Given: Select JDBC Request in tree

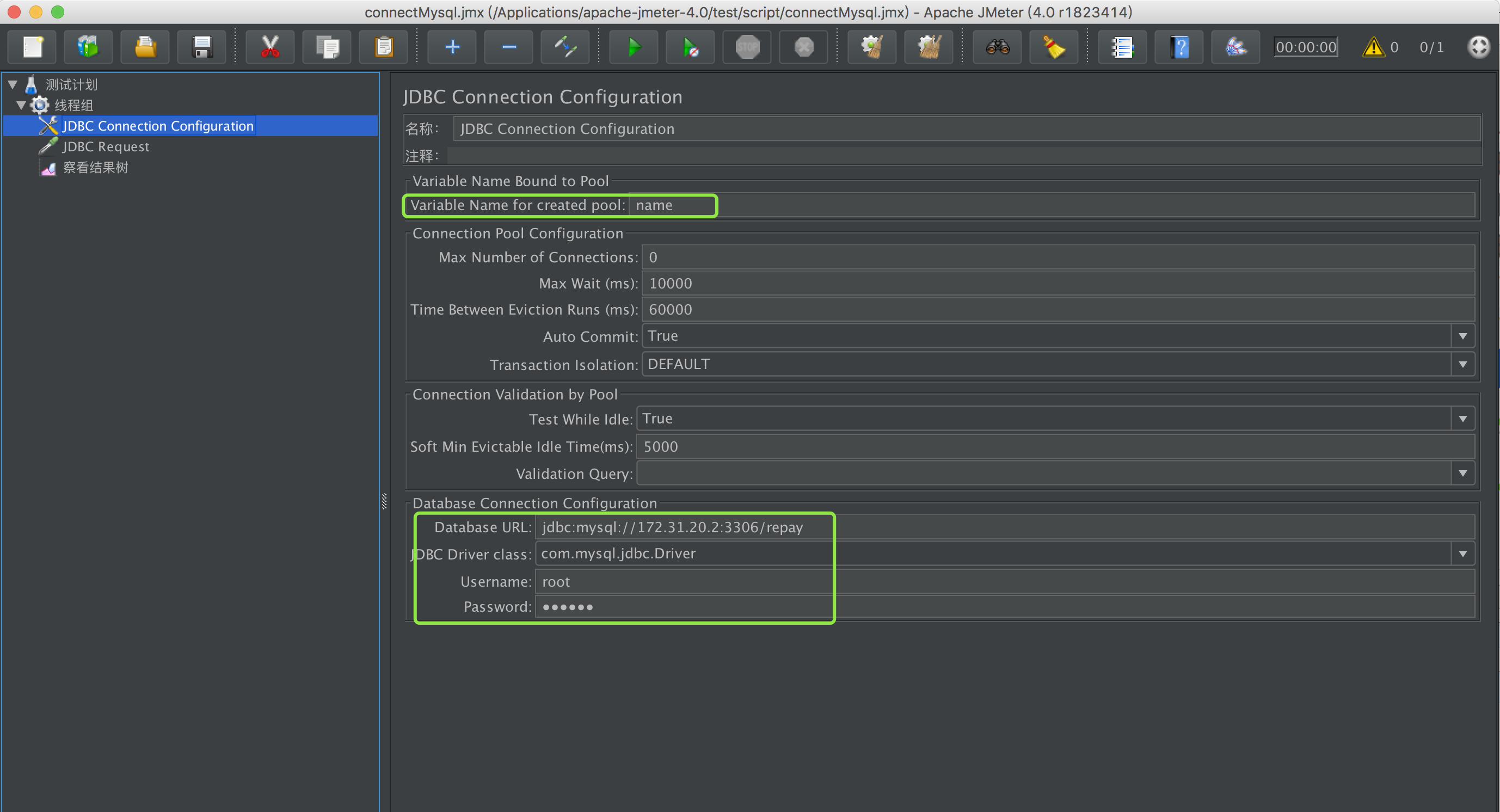Looking at the screenshot, I should pyautogui.click(x=106, y=147).
